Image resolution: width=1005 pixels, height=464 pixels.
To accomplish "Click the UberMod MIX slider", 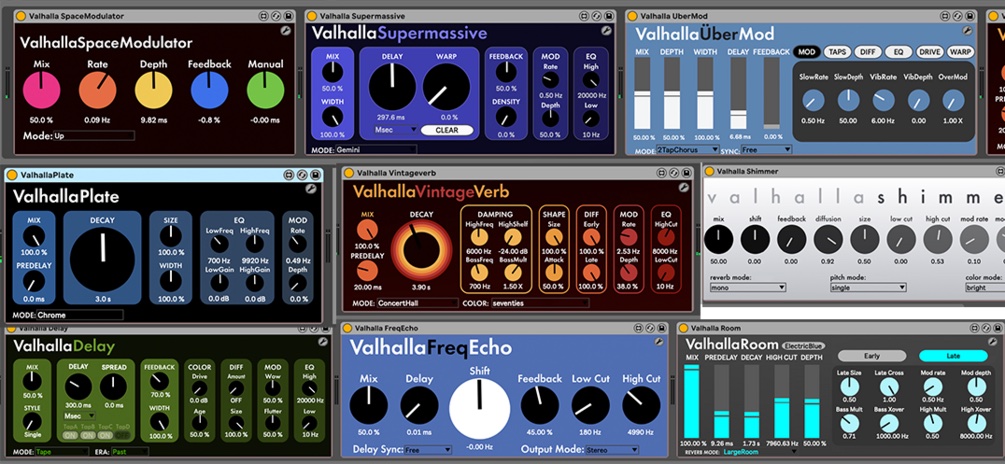I will 642,94.
